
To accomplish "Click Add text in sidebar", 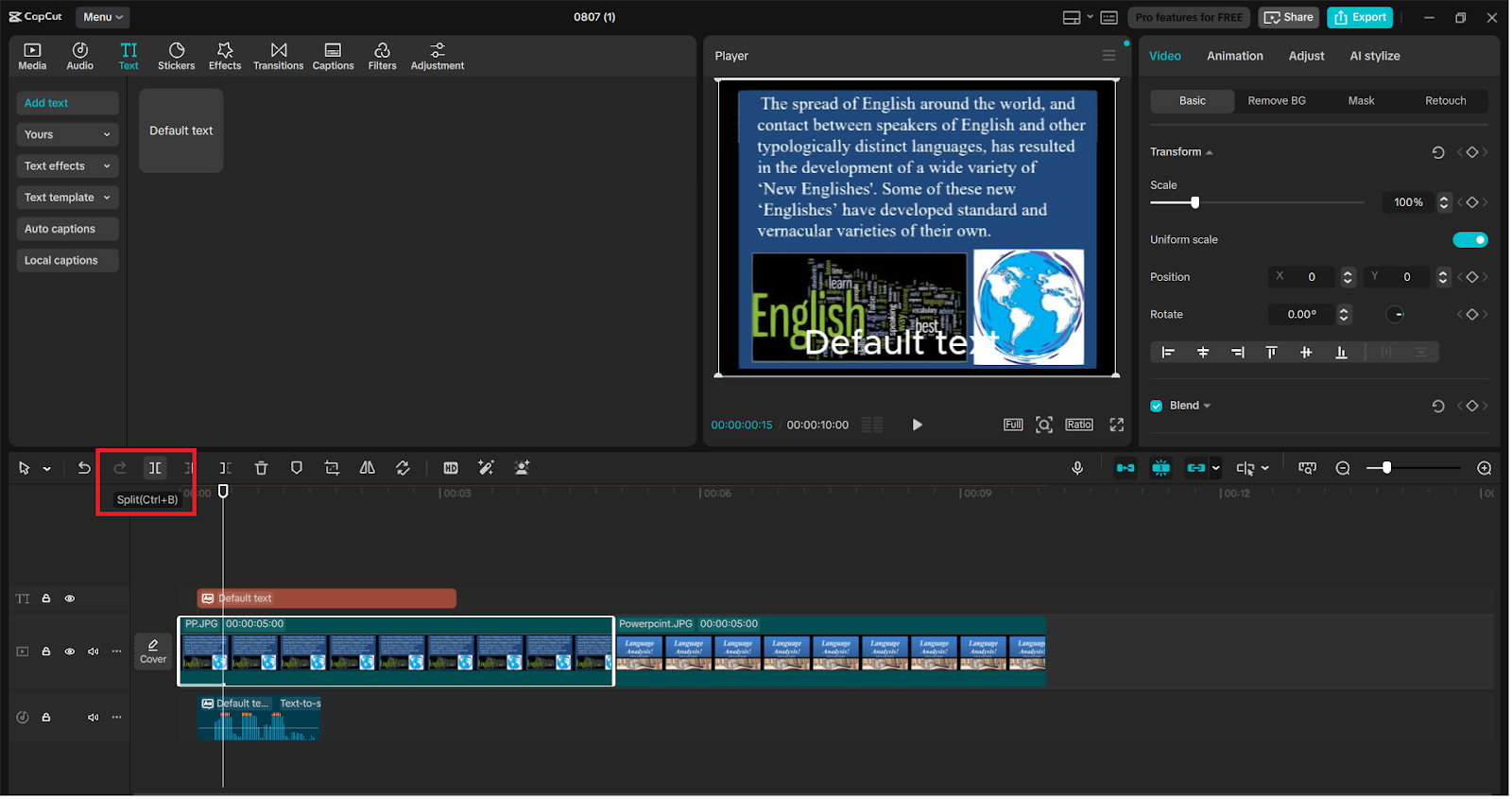I will click(x=67, y=103).
